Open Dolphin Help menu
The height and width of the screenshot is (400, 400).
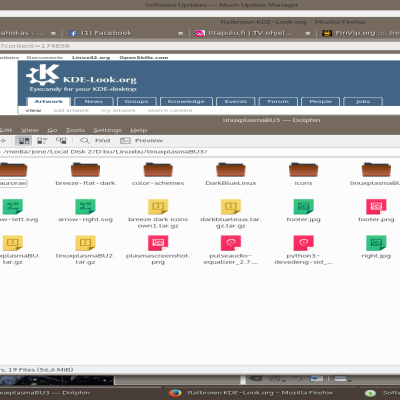(x=139, y=130)
